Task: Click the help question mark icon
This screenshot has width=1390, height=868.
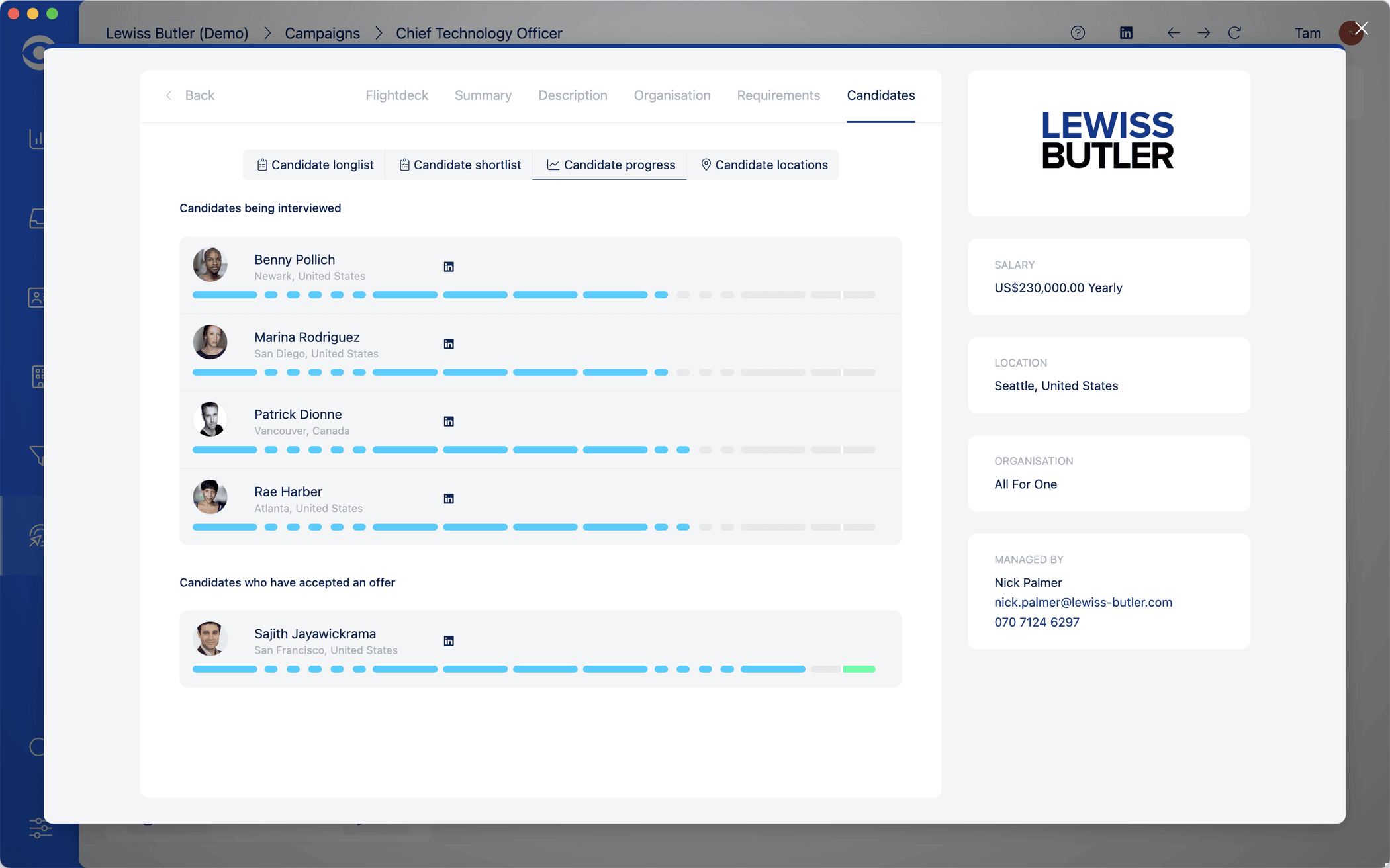Action: (x=1078, y=33)
